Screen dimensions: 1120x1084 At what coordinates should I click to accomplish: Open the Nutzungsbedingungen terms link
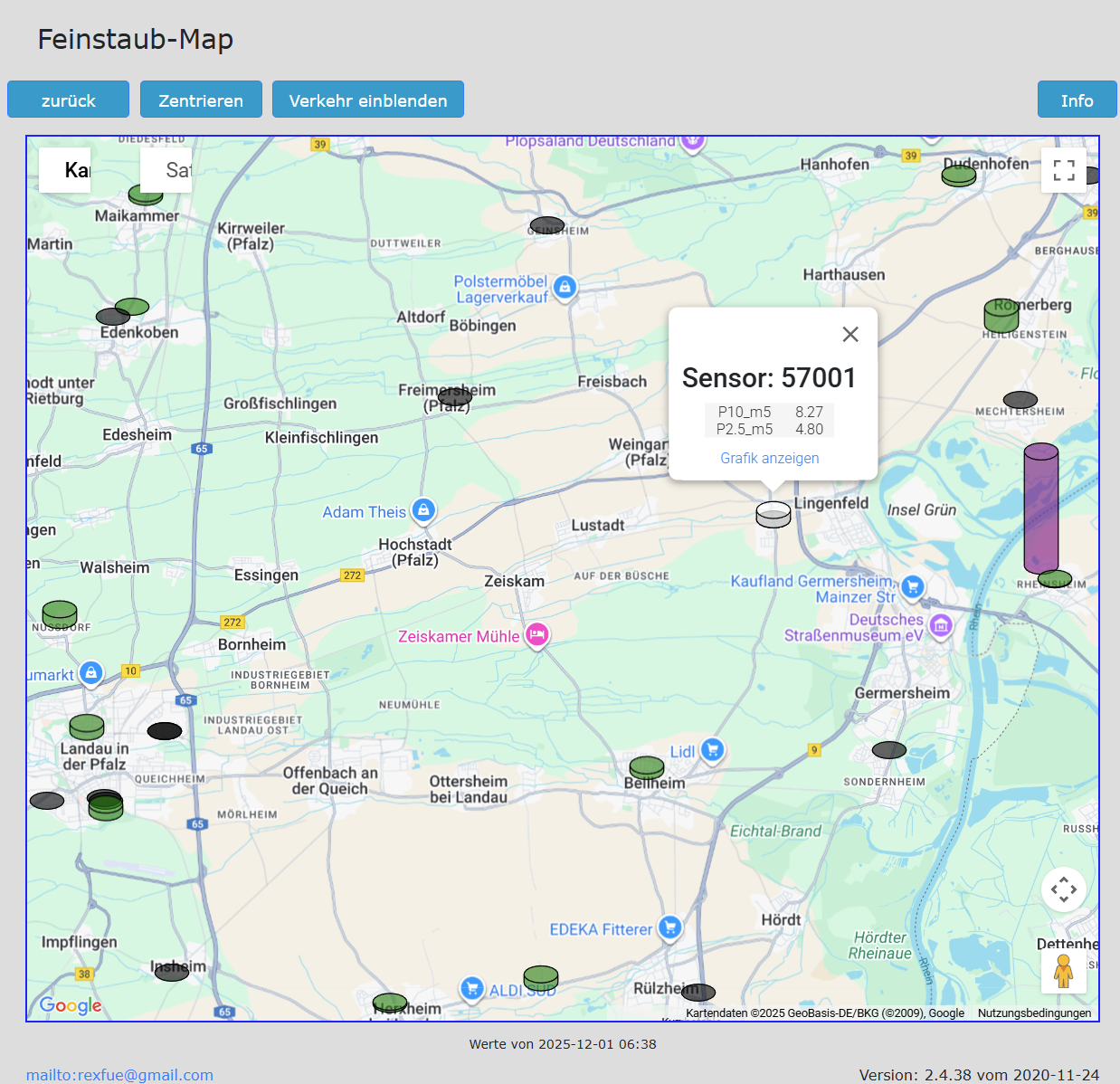pos(1034,1013)
